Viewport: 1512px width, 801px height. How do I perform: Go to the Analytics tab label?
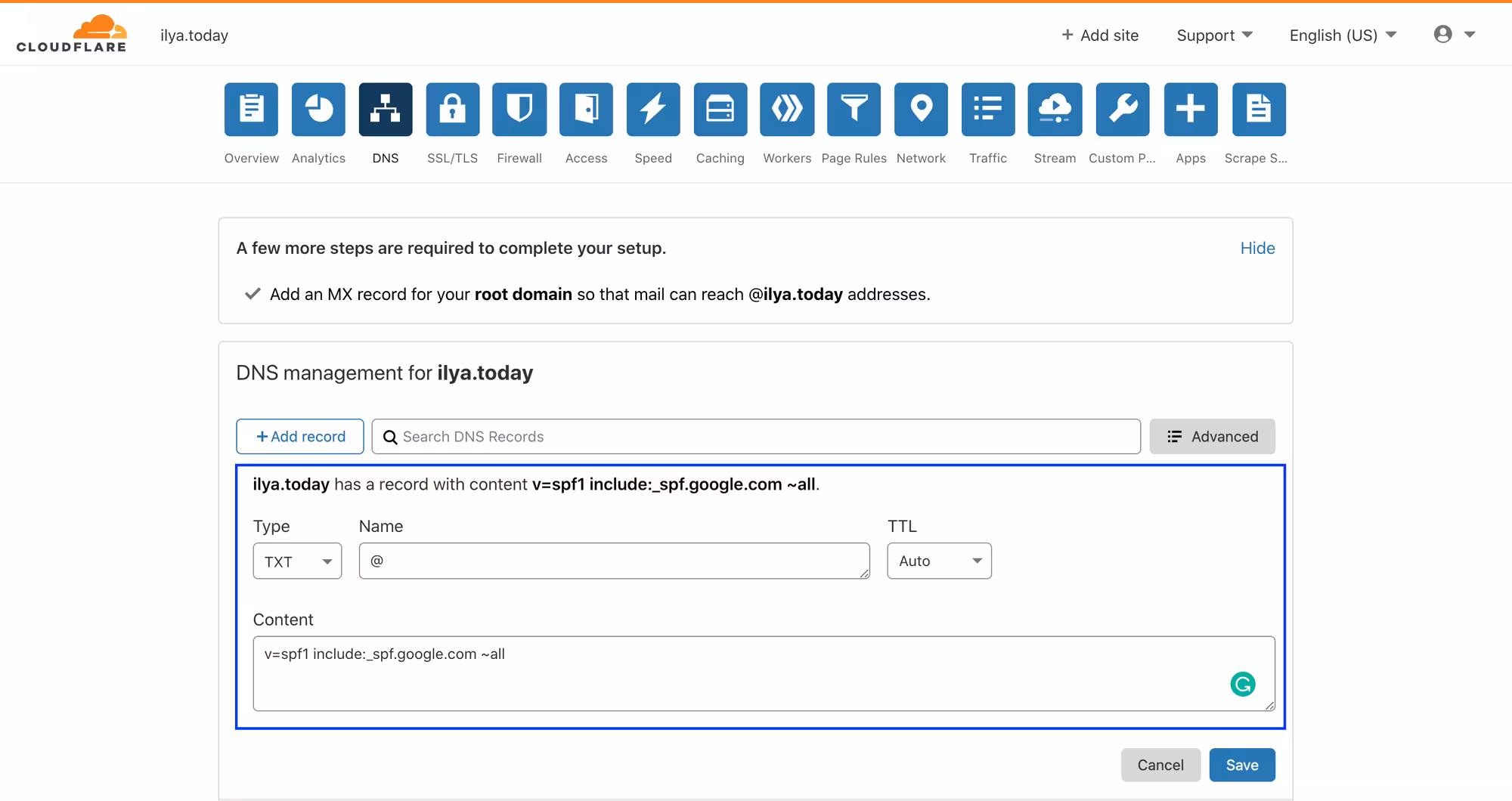point(318,158)
